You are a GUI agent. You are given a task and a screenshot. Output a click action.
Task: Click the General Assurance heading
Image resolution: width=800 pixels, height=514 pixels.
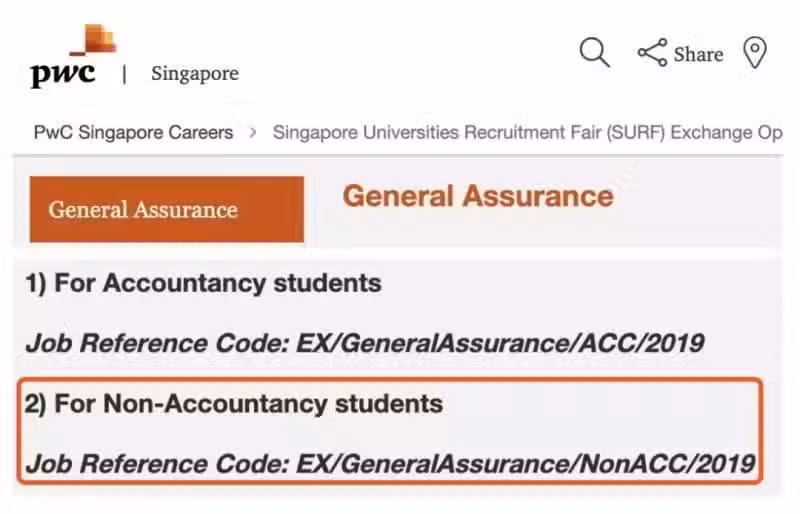478,196
